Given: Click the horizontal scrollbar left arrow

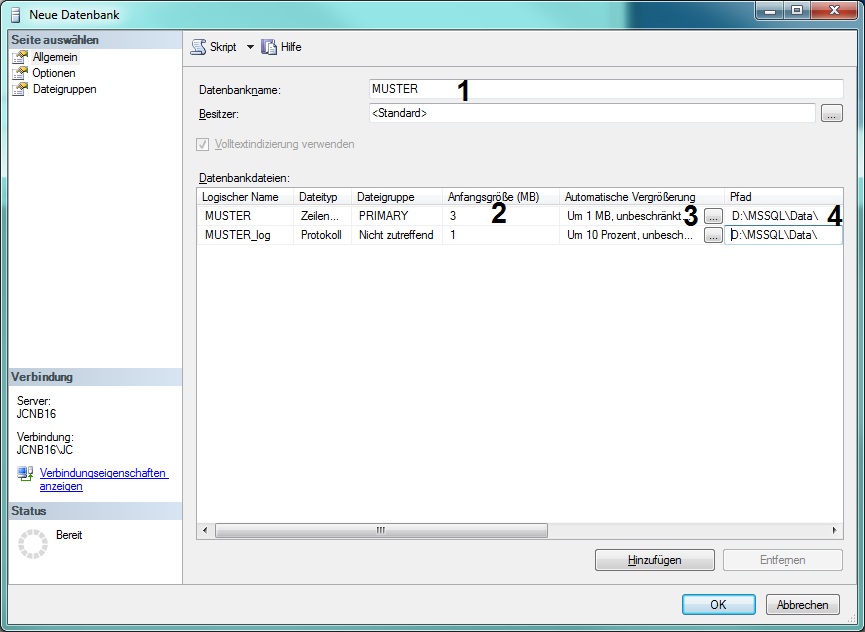Looking at the screenshot, I should coord(205,531).
